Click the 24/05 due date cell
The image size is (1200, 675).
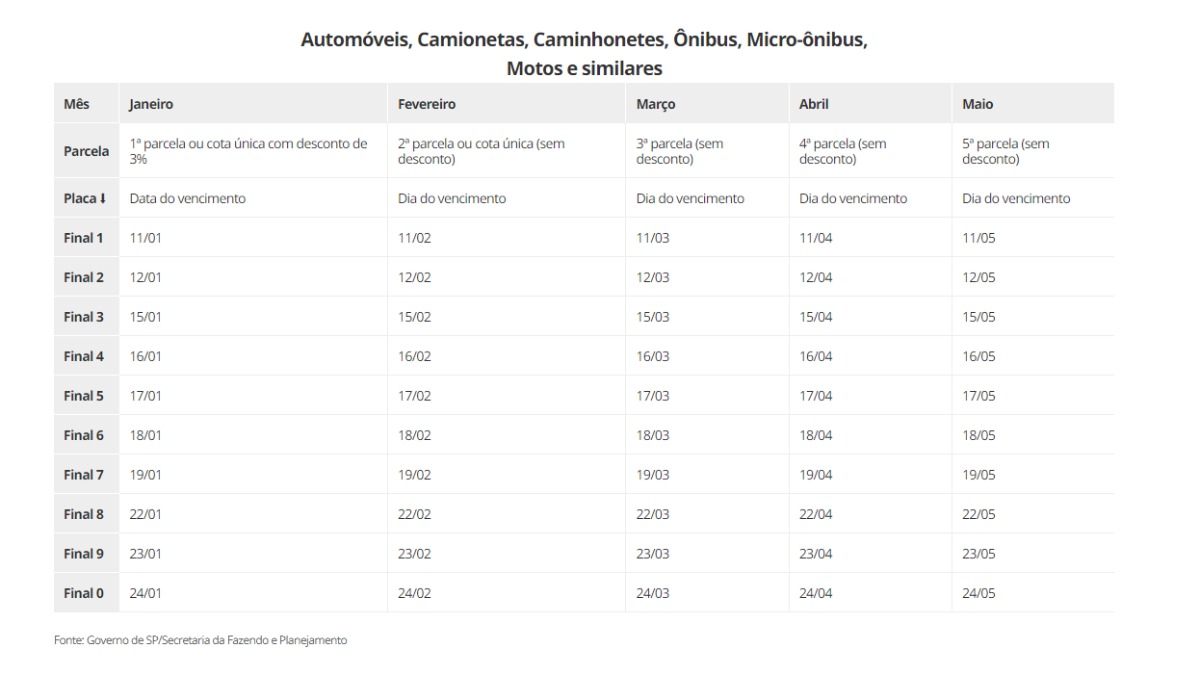tap(979, 593)
